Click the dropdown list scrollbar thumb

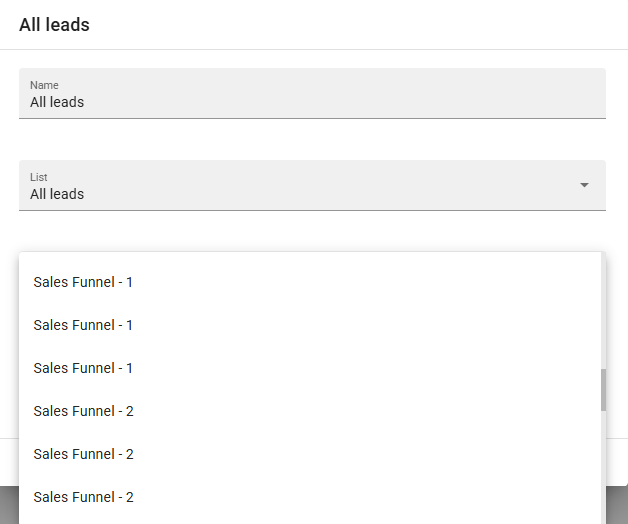coord(603,390)
